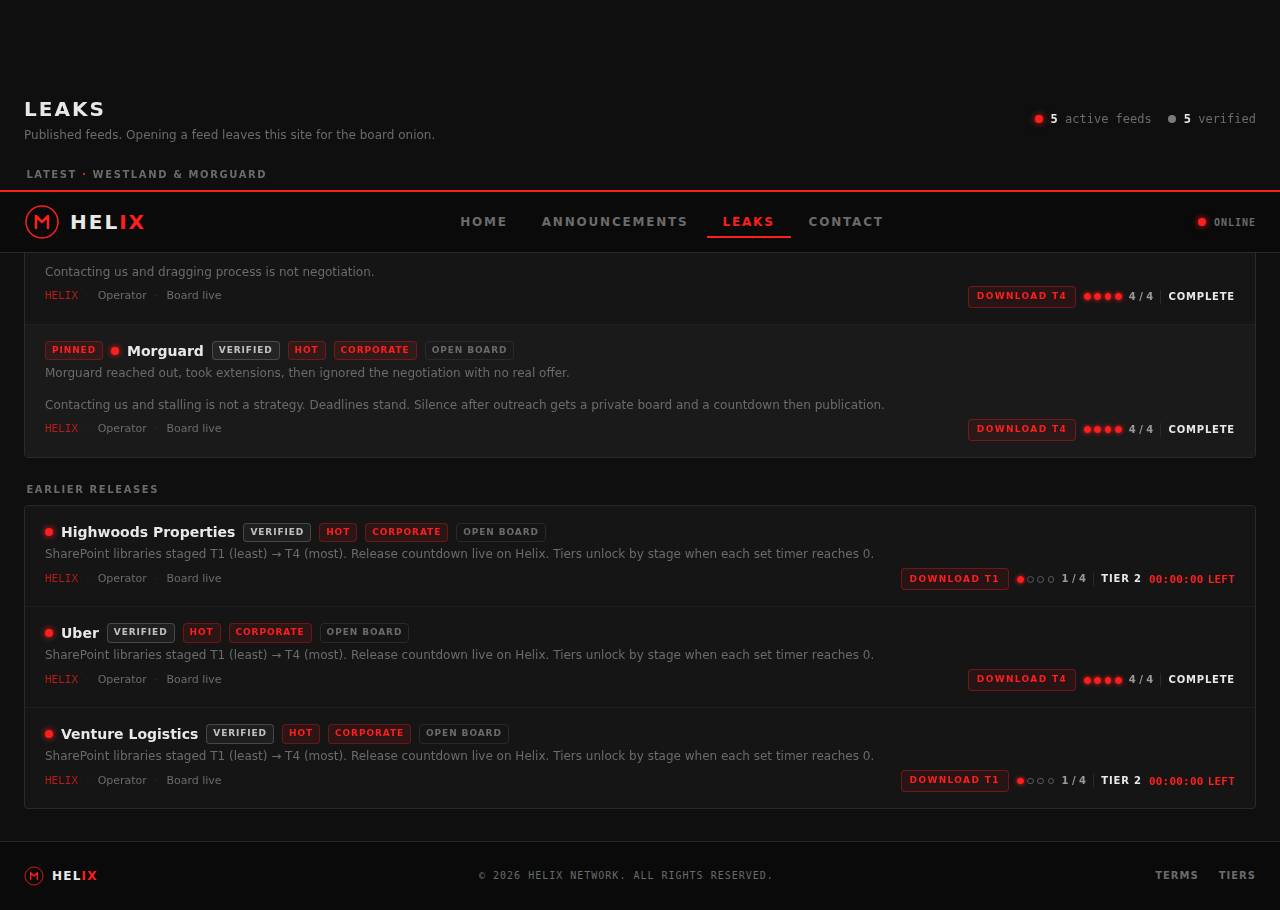
Task: Click the HOT badge in Uber row
Action: coord(202,633)
